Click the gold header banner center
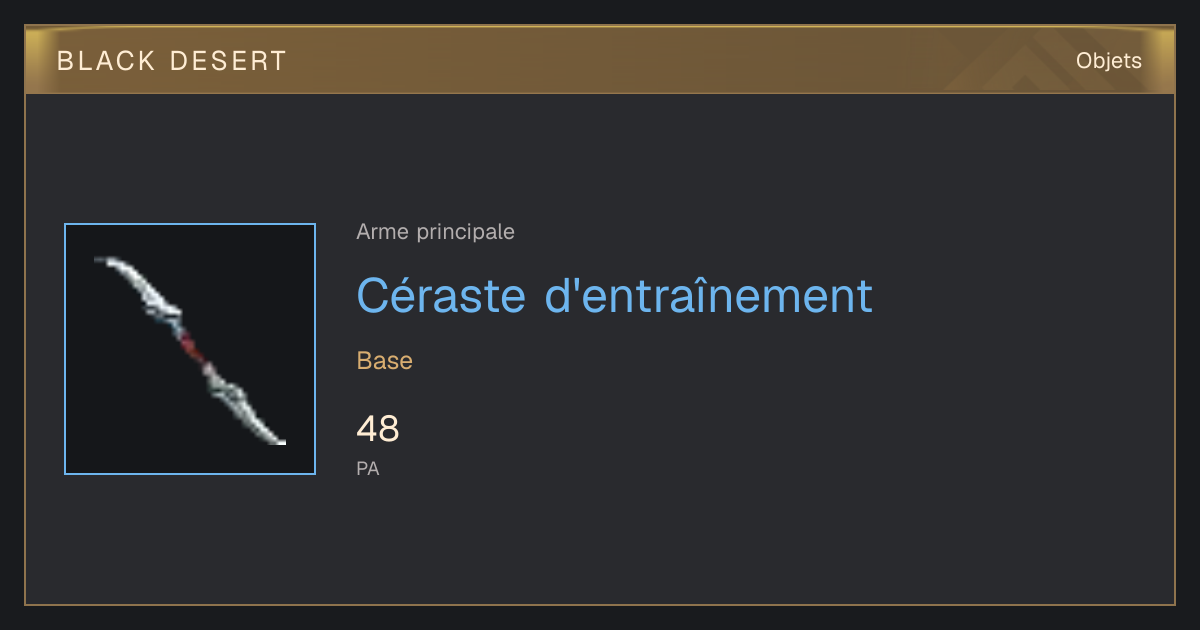1200x630 pixels. pyautogui.click(x=600, y=61)
